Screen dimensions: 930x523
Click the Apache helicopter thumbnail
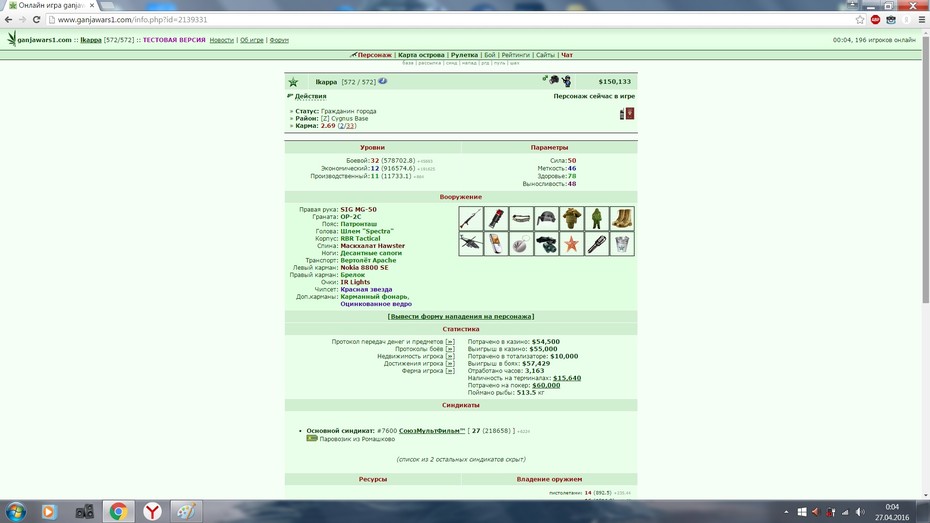[x=470, y=244]
